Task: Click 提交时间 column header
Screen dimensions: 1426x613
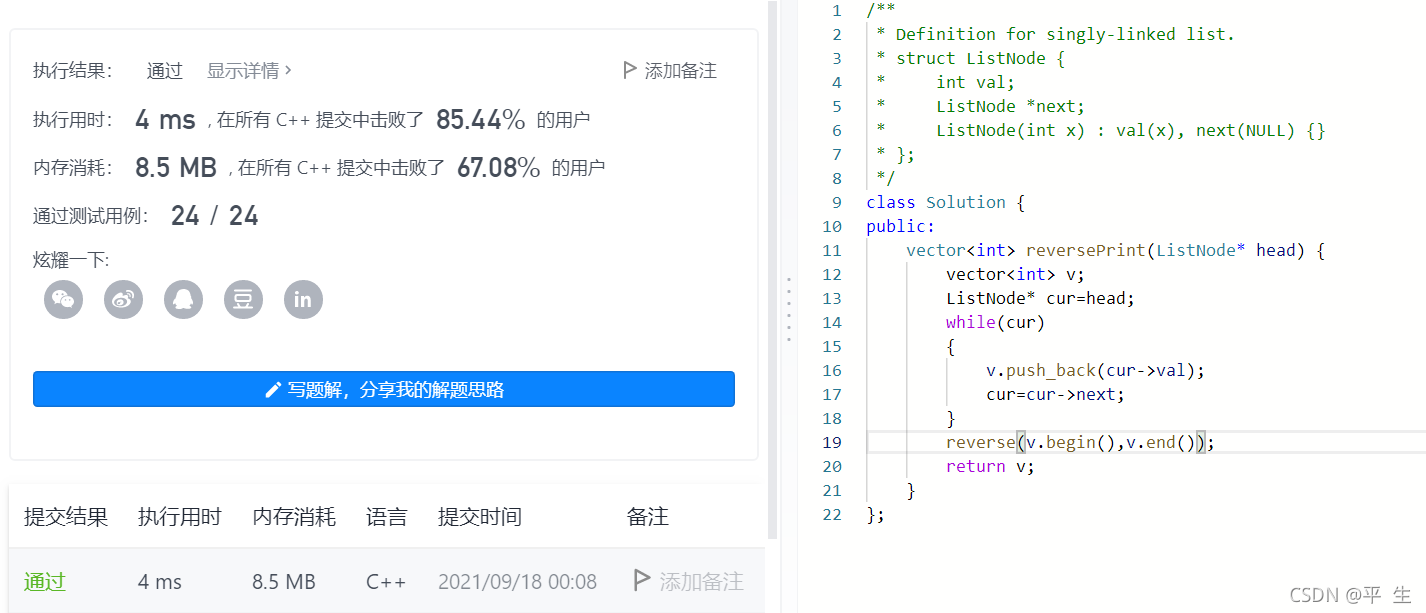Action: click(480, 517)
